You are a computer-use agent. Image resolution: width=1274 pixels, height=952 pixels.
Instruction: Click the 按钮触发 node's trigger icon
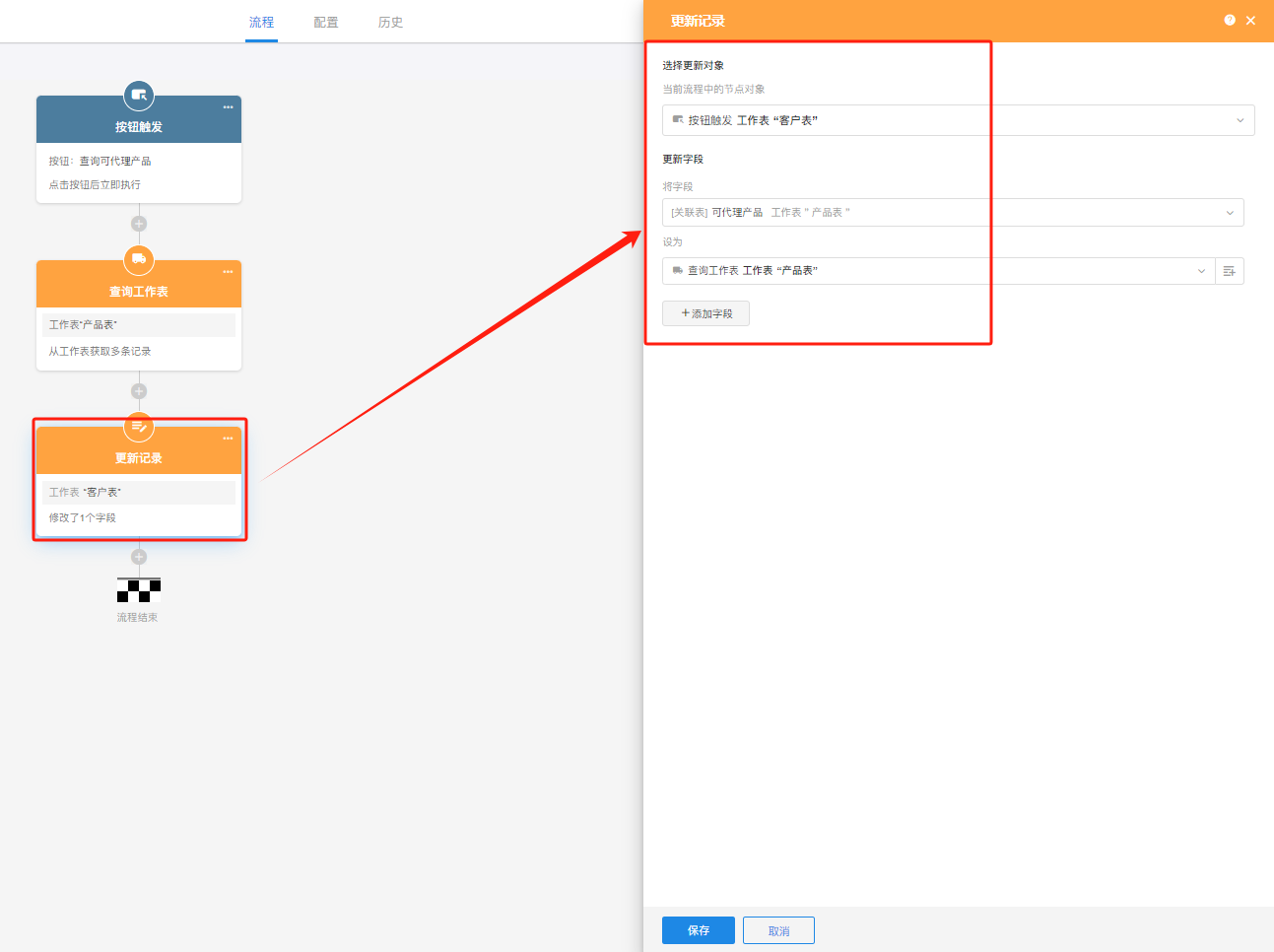[x=139, y=96]
